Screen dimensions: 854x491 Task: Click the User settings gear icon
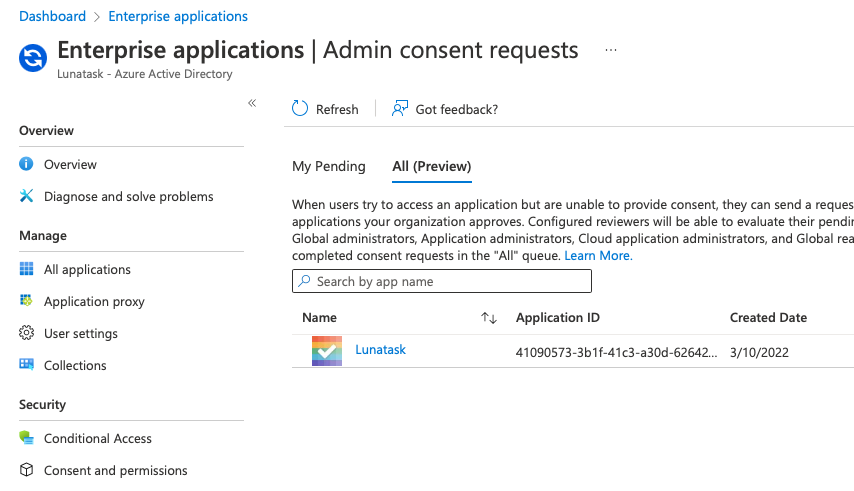point(26,333)
